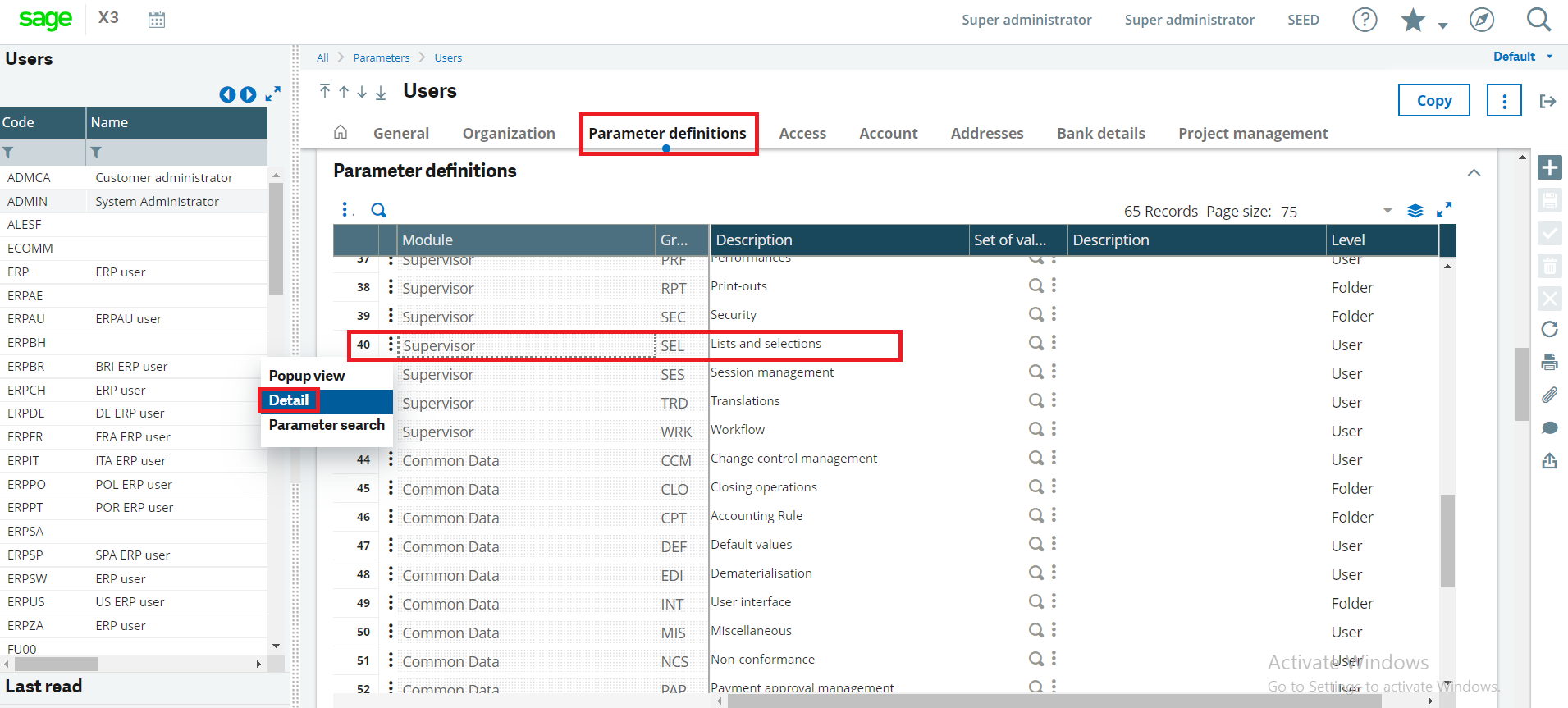Maximize the parameter definitions grid

(1444, 210)
